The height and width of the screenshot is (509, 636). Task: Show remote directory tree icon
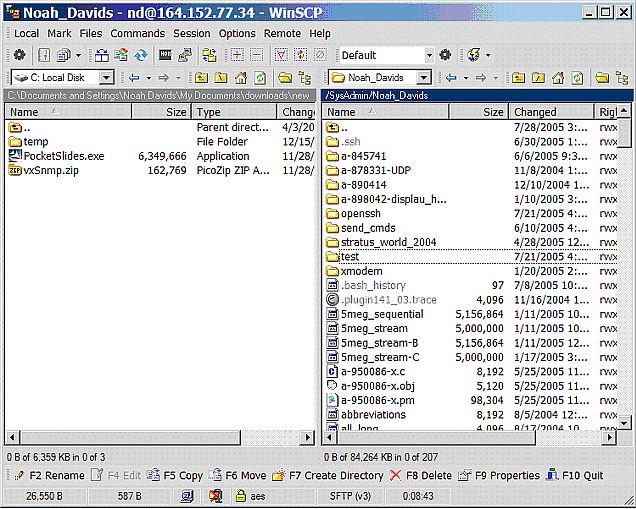621,77
